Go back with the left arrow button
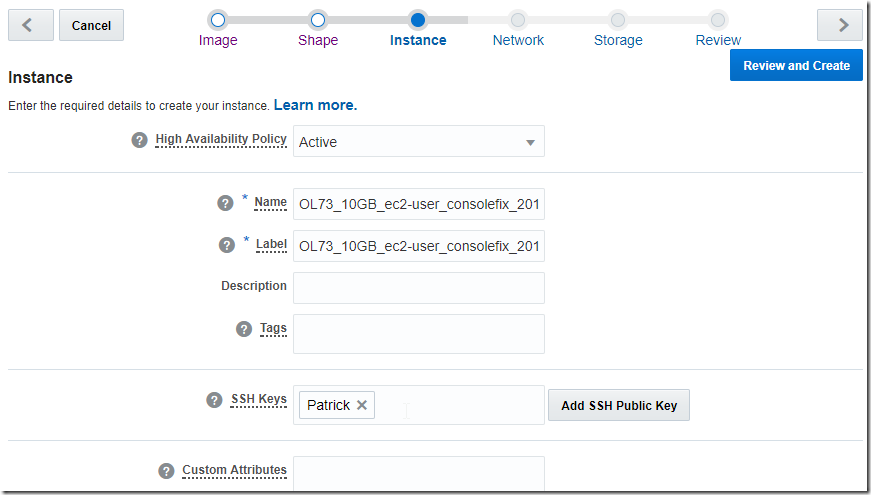Viewport: 871px width, 495px height. 30,25
